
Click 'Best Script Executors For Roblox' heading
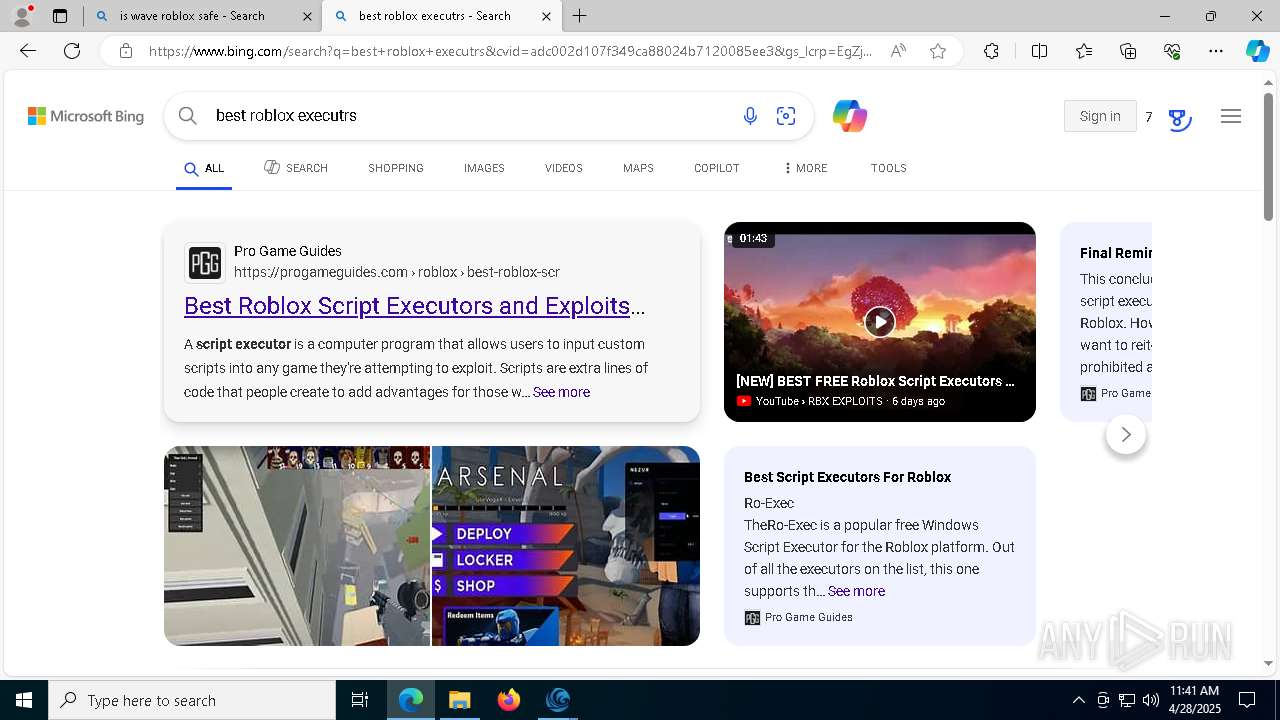847,477
